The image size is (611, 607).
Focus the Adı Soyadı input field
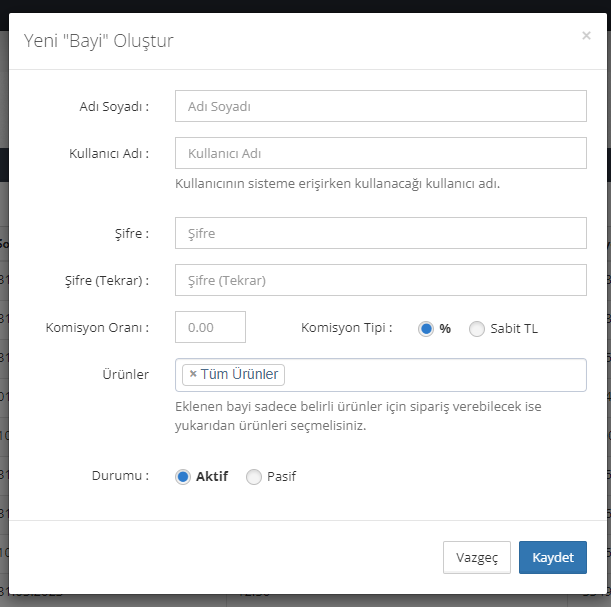coord(380,106)
